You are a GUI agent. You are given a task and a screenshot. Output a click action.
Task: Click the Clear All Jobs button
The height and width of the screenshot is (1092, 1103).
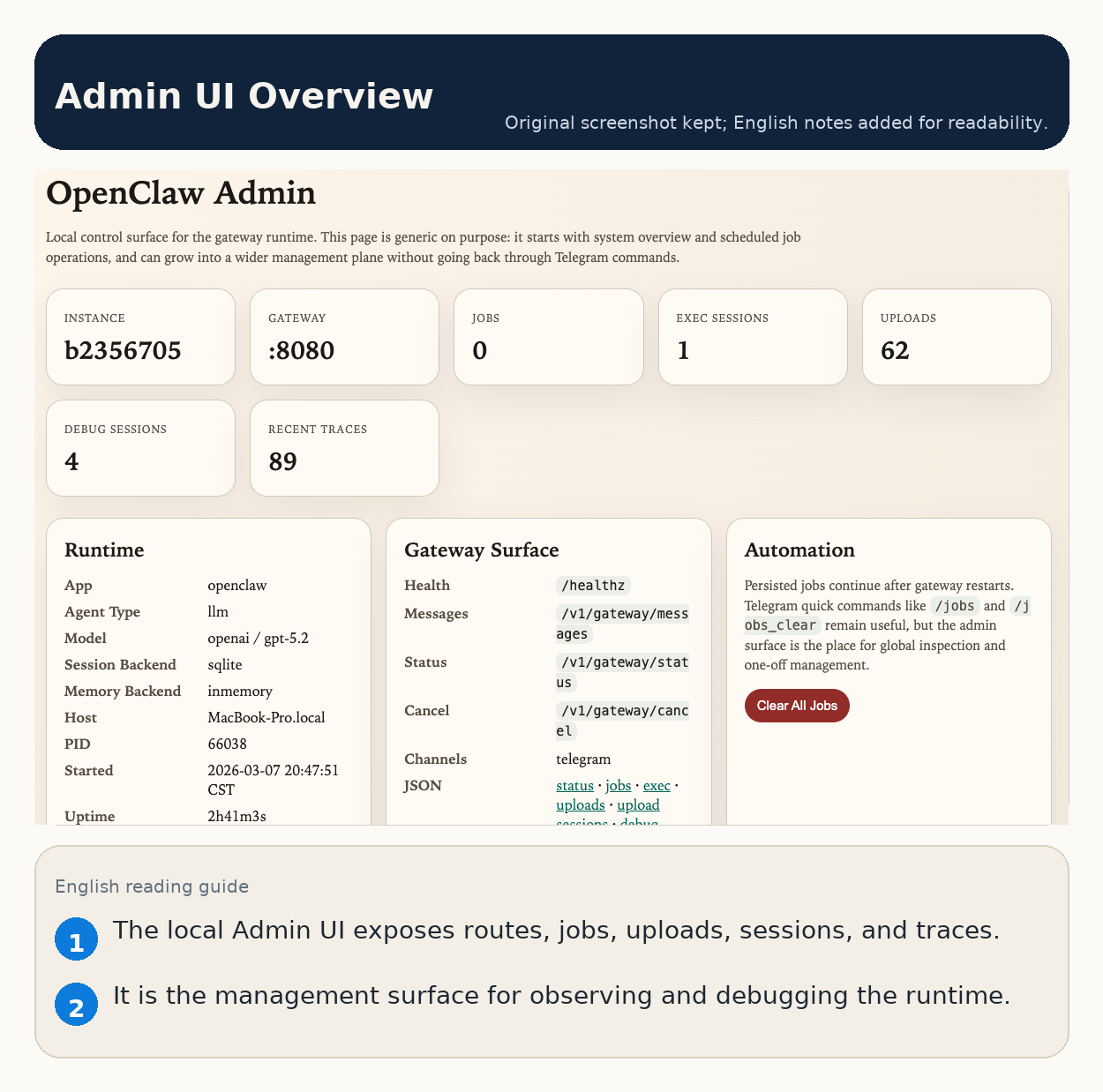796,706
